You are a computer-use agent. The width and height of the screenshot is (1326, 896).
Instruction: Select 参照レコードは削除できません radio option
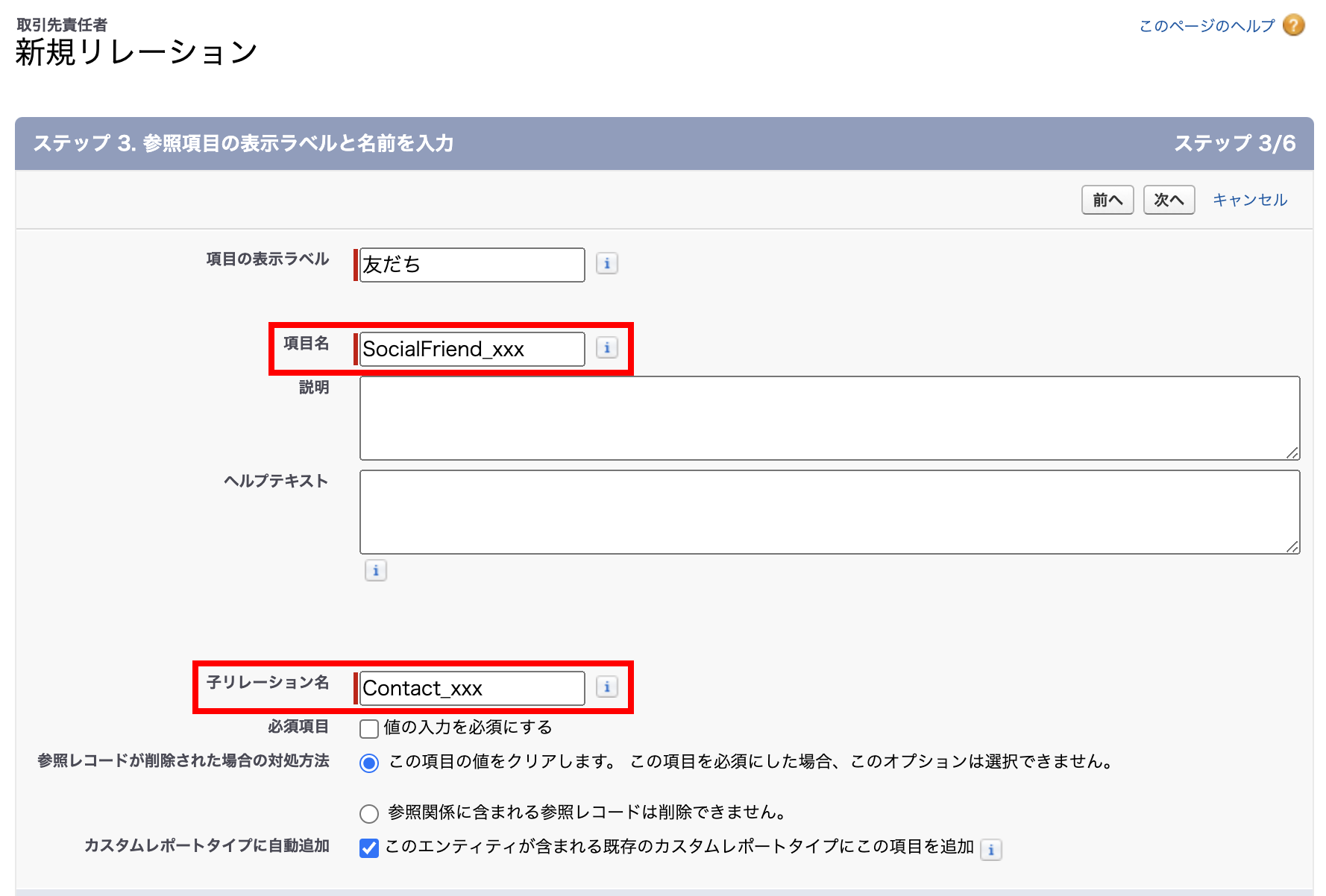click(369, 813)
